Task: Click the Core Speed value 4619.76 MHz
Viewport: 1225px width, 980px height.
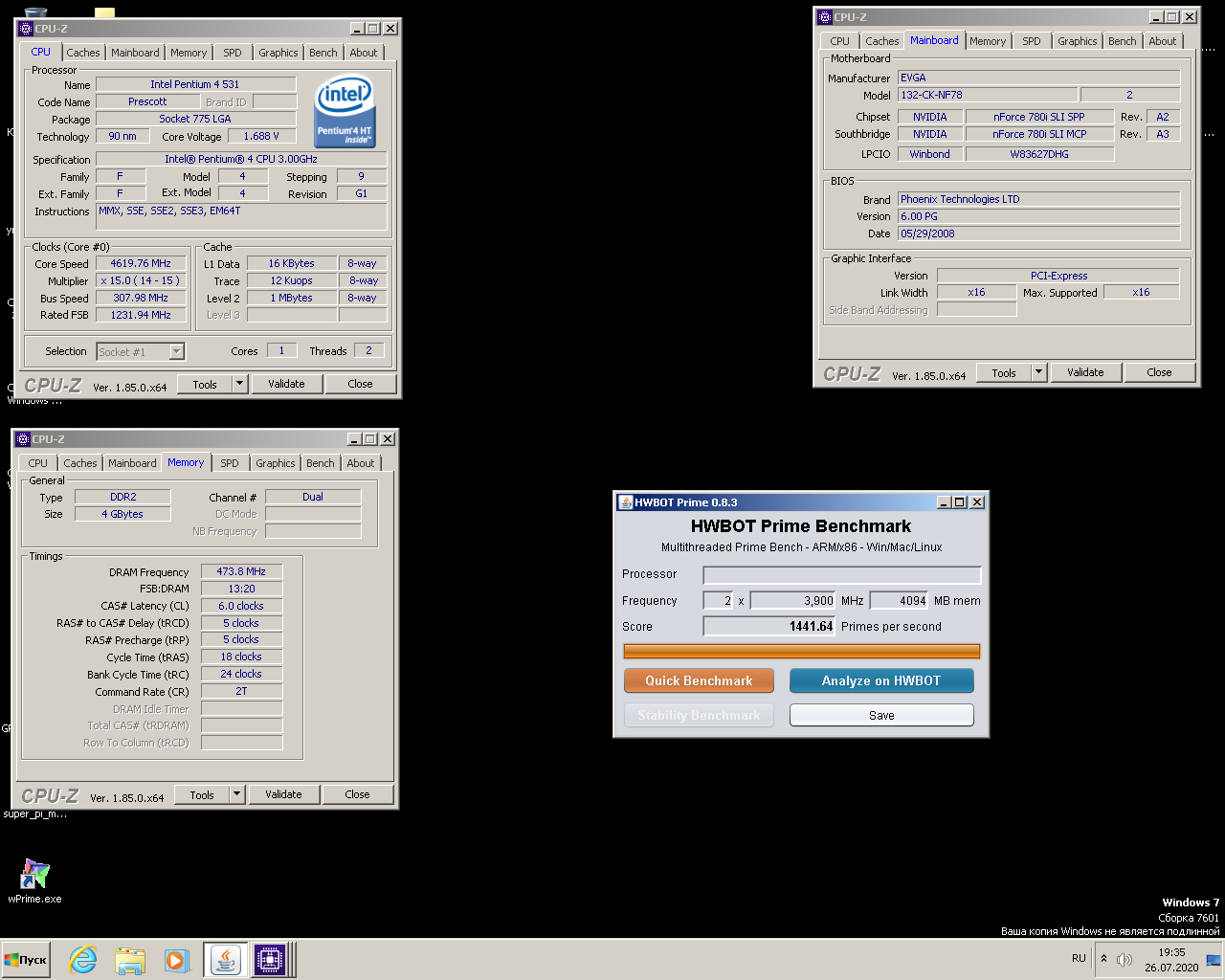Action: pos(141,263)
